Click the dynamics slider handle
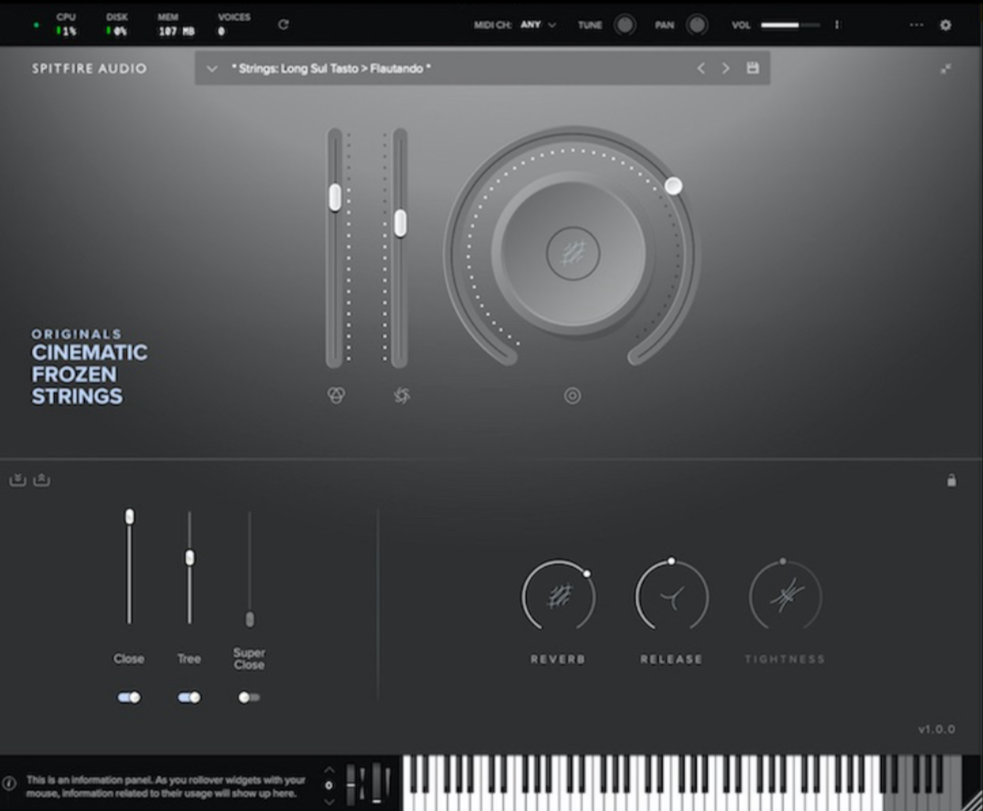Screen dimensions: 983x811 click(400, 224)
